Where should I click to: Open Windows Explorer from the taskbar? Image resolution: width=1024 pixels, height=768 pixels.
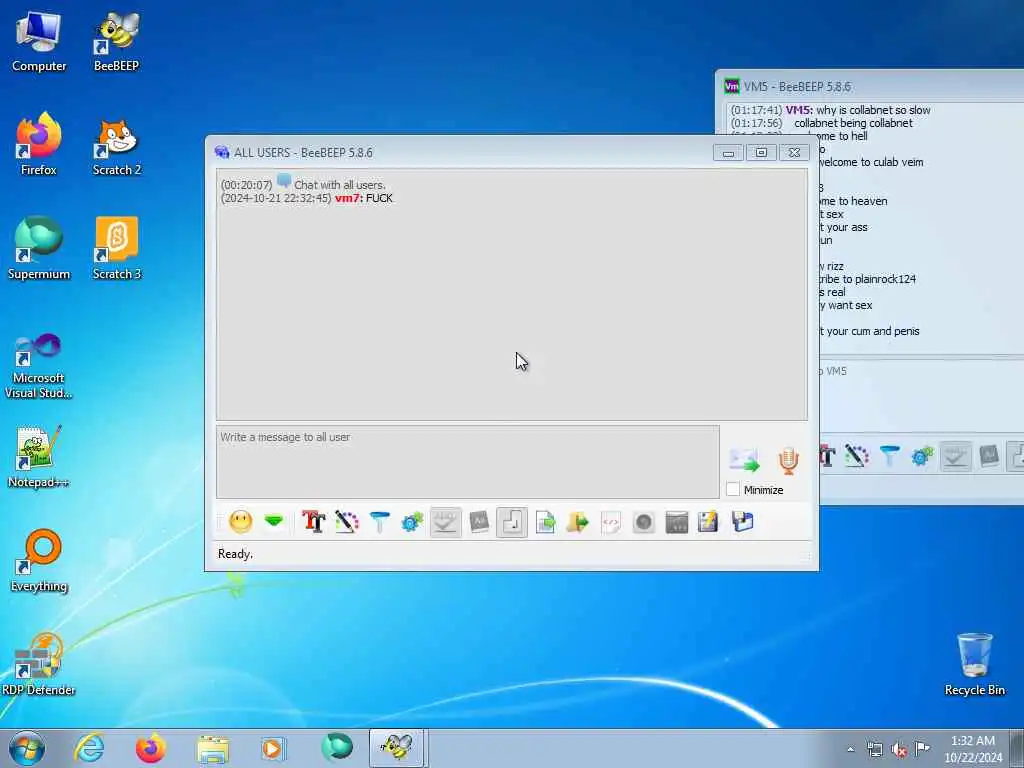(x=213, y=749)
